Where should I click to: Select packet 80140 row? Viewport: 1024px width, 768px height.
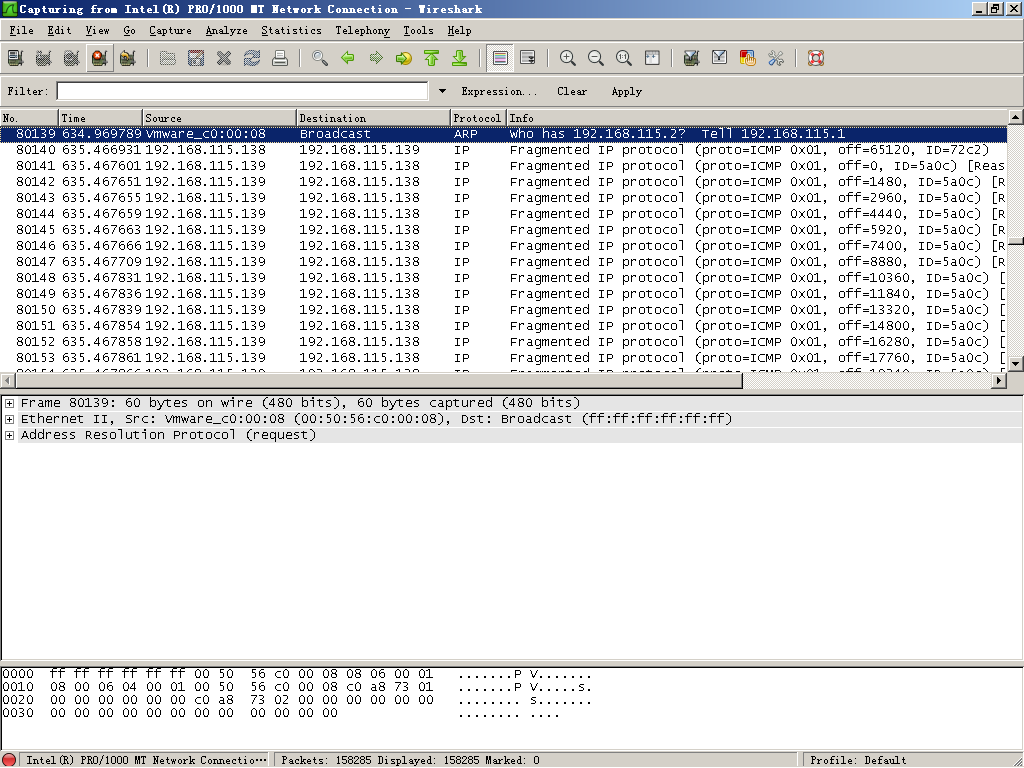(504, 150)
